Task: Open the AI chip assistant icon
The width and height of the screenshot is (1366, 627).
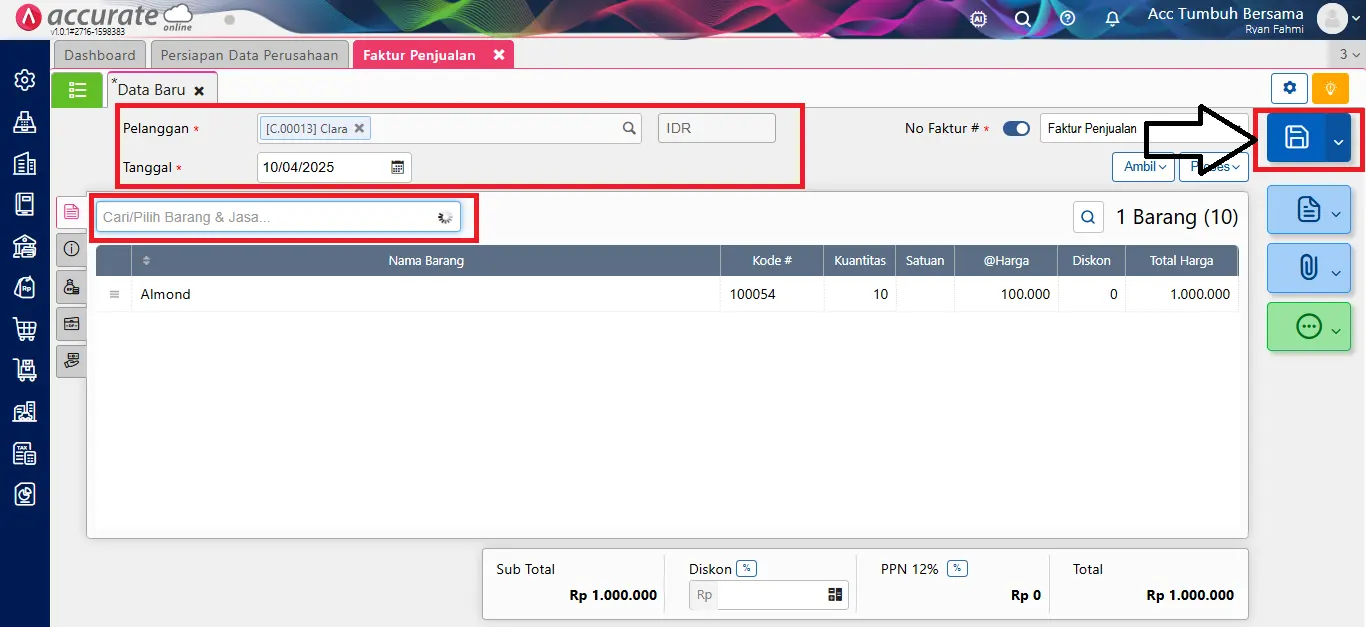Action: pos(979,19)
